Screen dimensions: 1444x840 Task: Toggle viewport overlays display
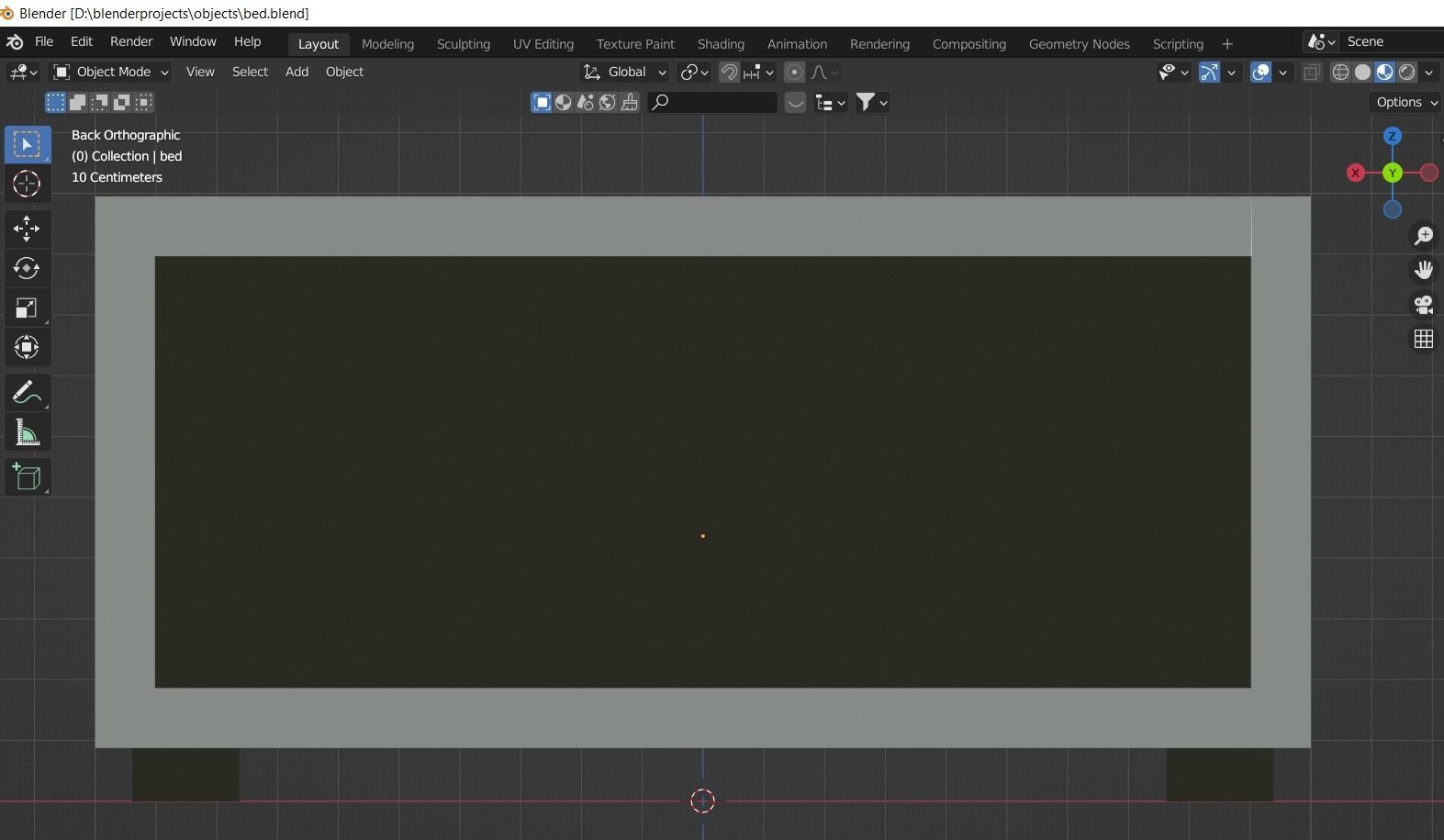click(x=1261, y=72)
